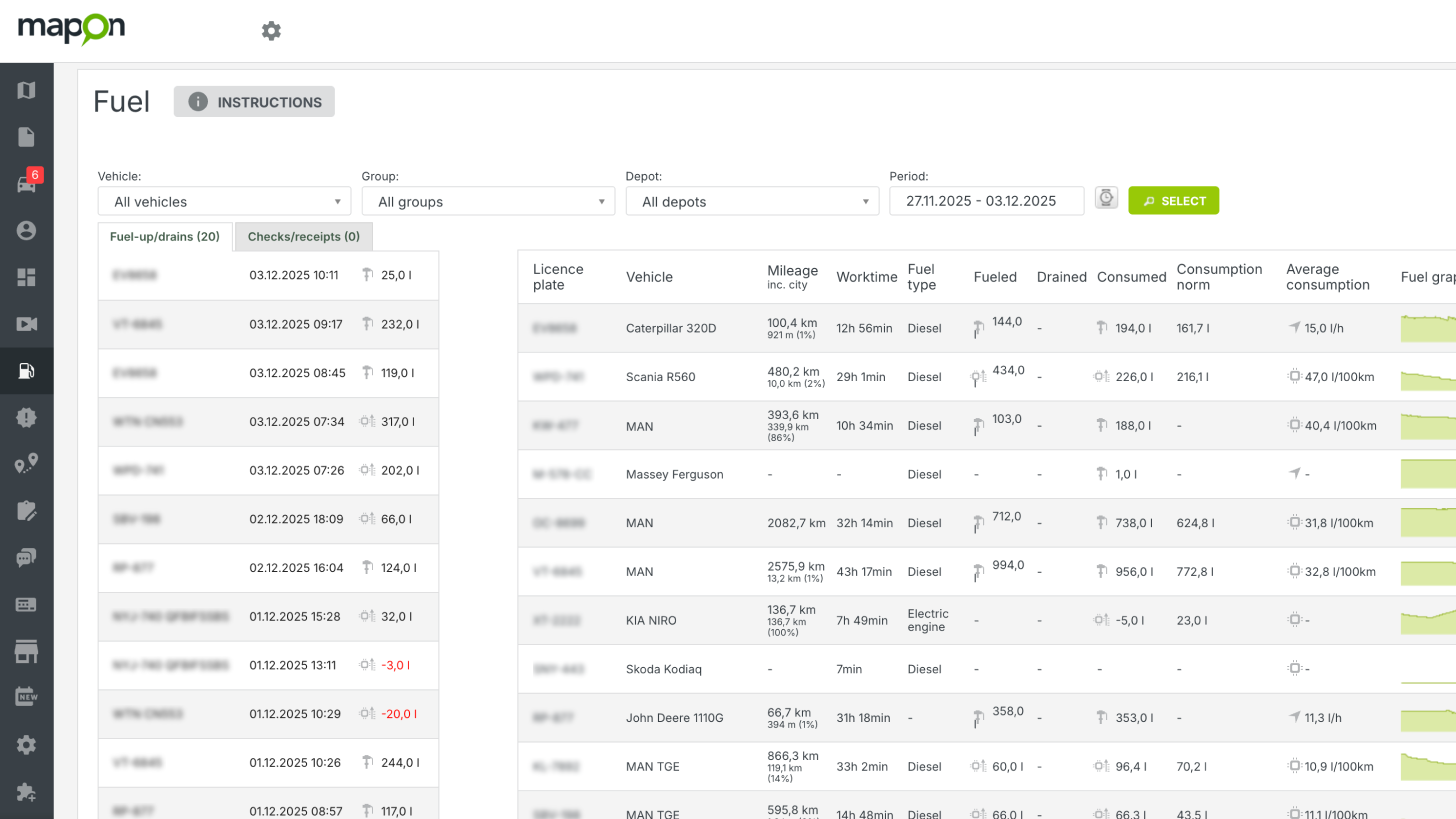This screenshot has height=819, width=1456.
Task: Expand the All depots dropdown
Action: pos(752,200)
